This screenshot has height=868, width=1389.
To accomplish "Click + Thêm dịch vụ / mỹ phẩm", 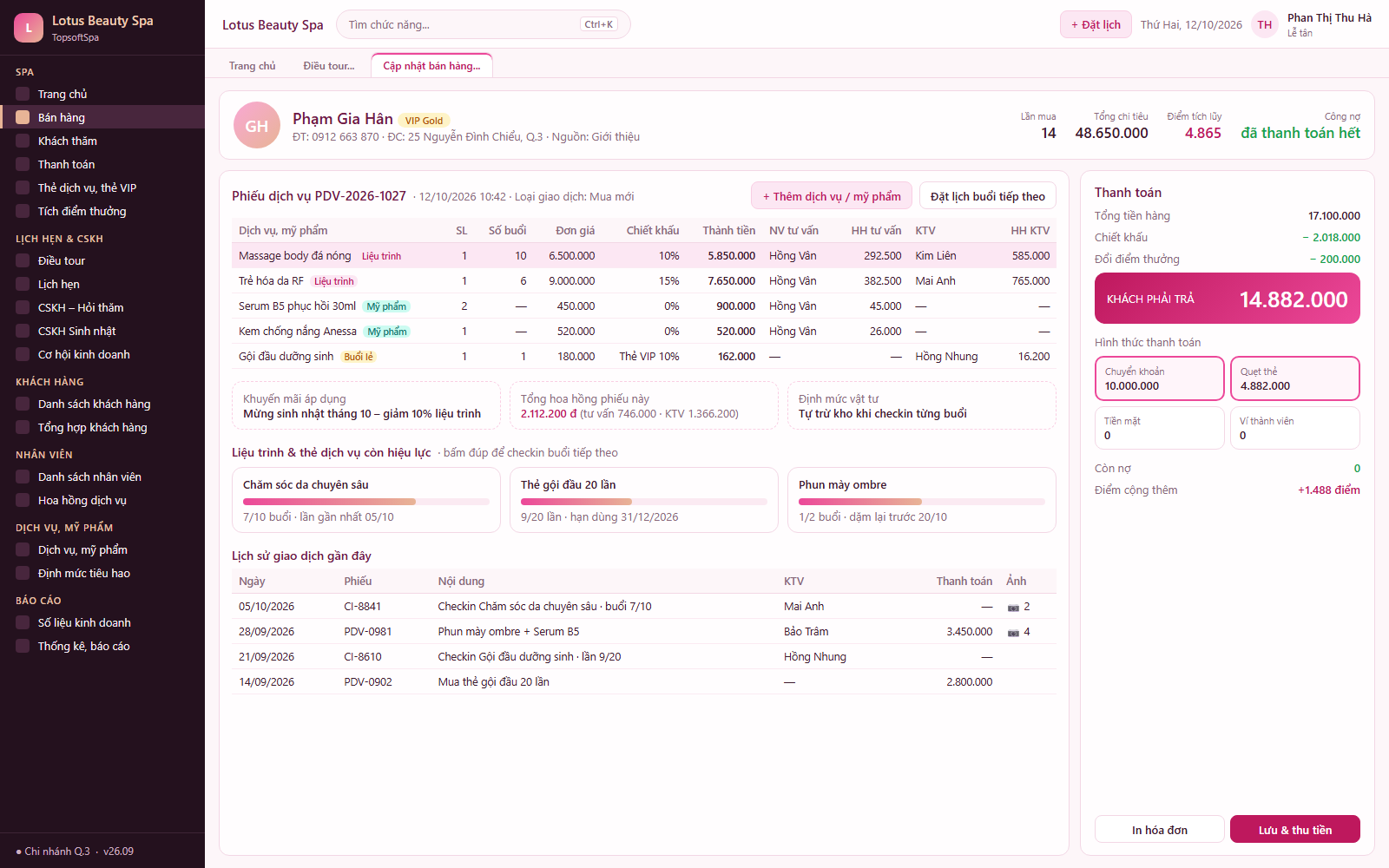I will click(832, 196).
